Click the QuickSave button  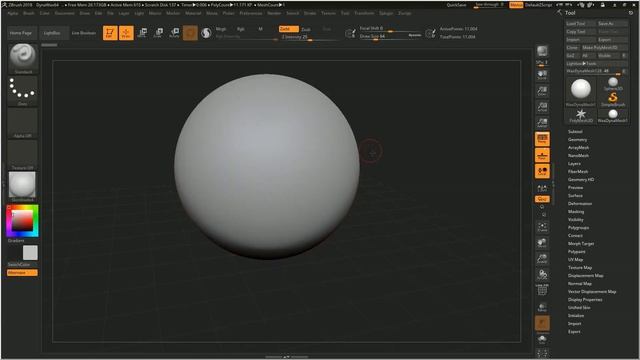pyautogui.click(x=456, y=5)
